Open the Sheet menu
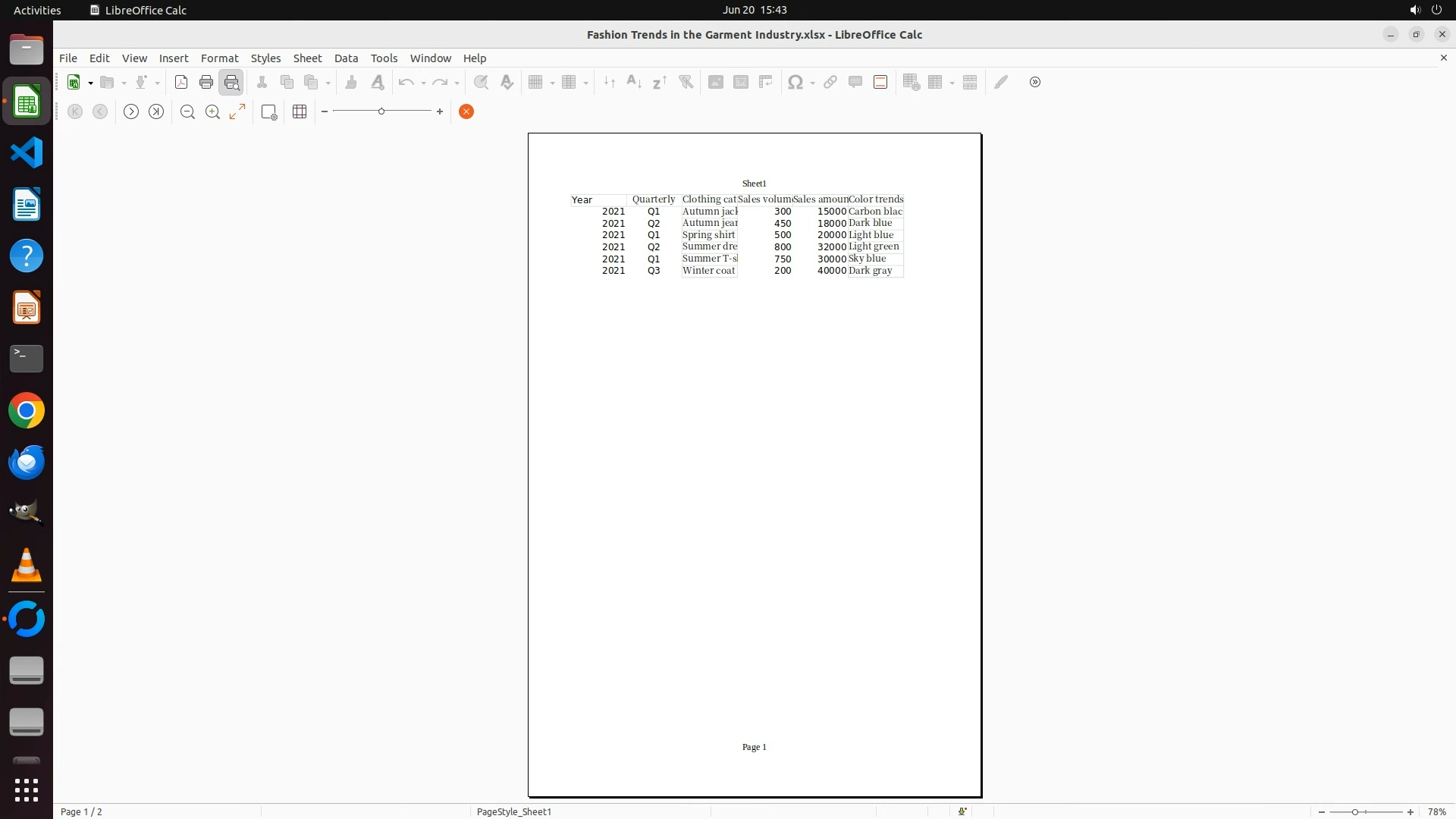1456x819 pixels. [307, 58]
